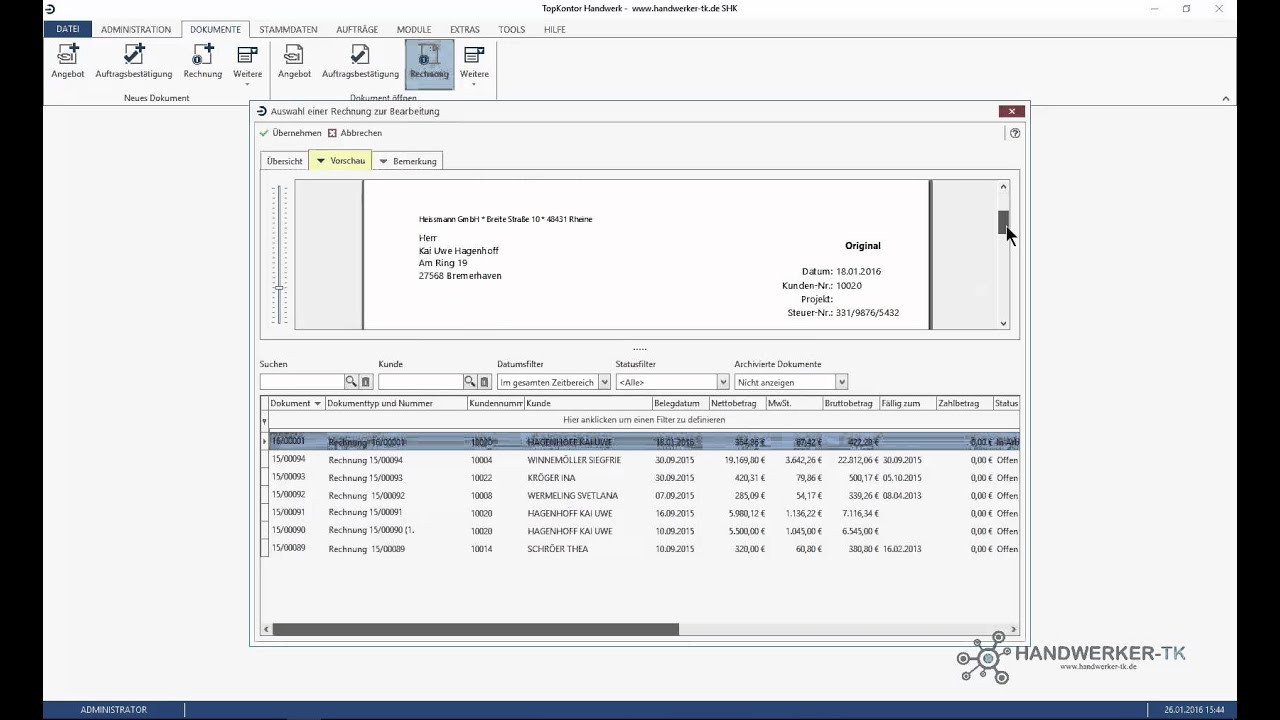
Task: Open Weitere under Neues Dokument
Action: (247, 64)
